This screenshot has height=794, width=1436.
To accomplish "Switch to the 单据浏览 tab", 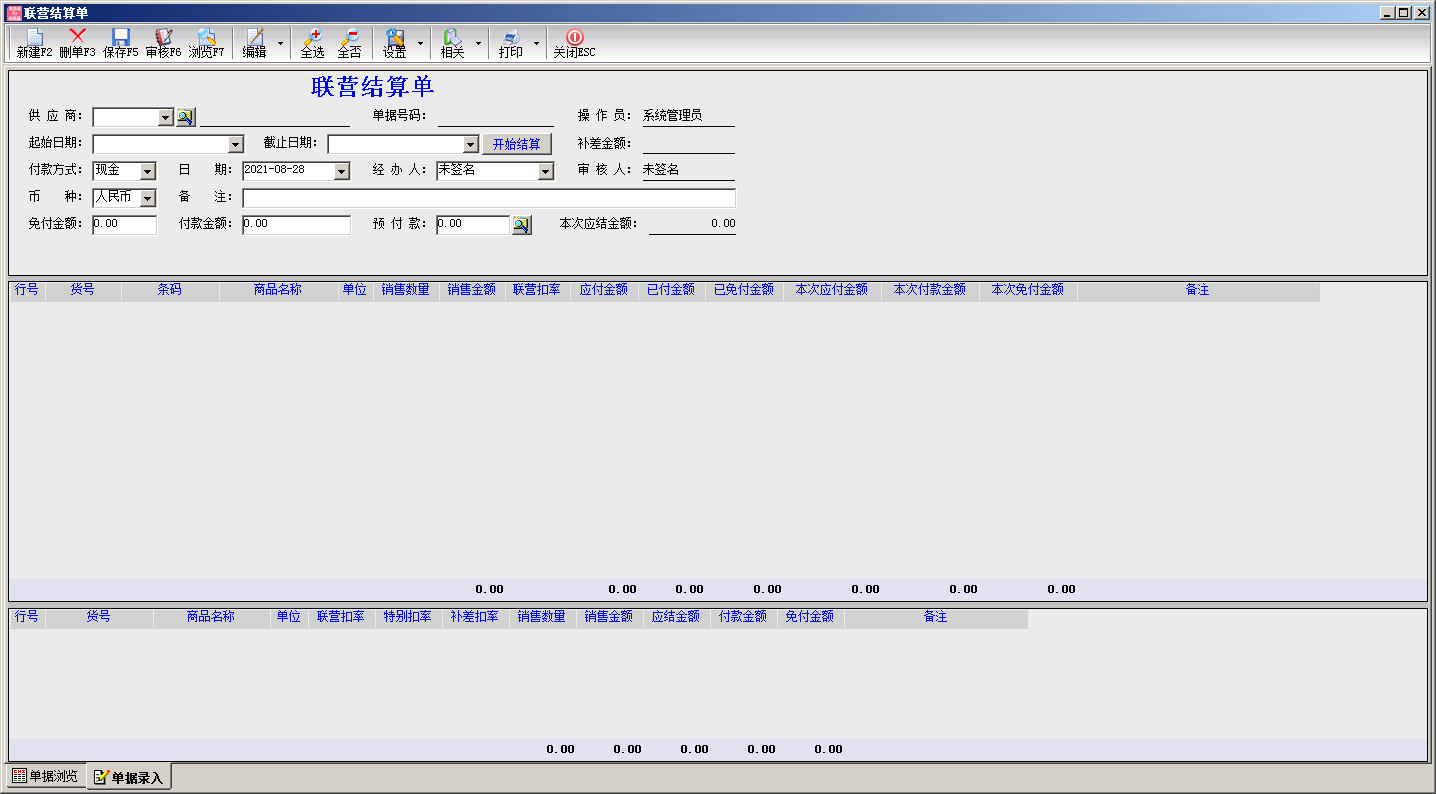I will tap(44, 776).
